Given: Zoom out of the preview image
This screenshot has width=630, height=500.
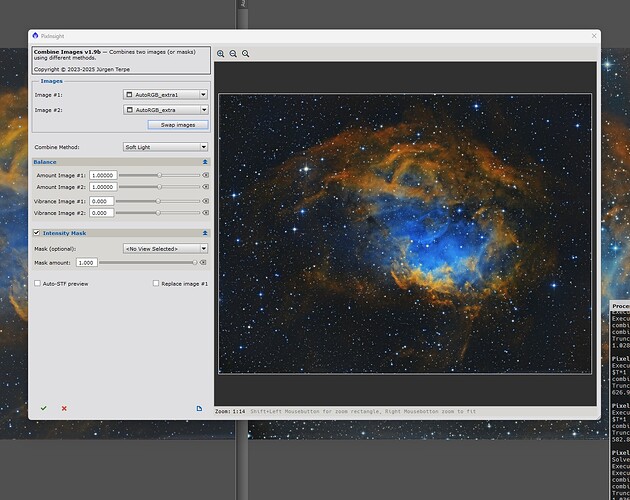Looking at the screenshot, I should pos(233,54).
